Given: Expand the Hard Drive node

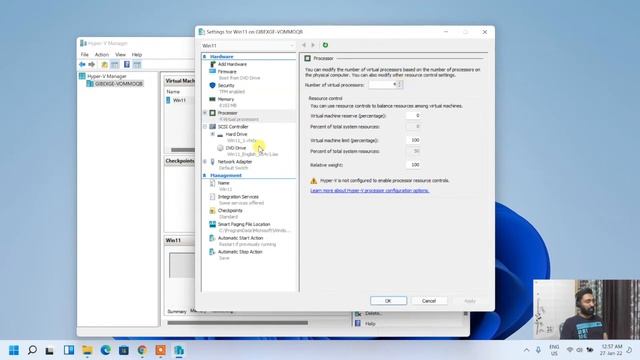Looking at the screenshot, I should click(x=212, y=134).
